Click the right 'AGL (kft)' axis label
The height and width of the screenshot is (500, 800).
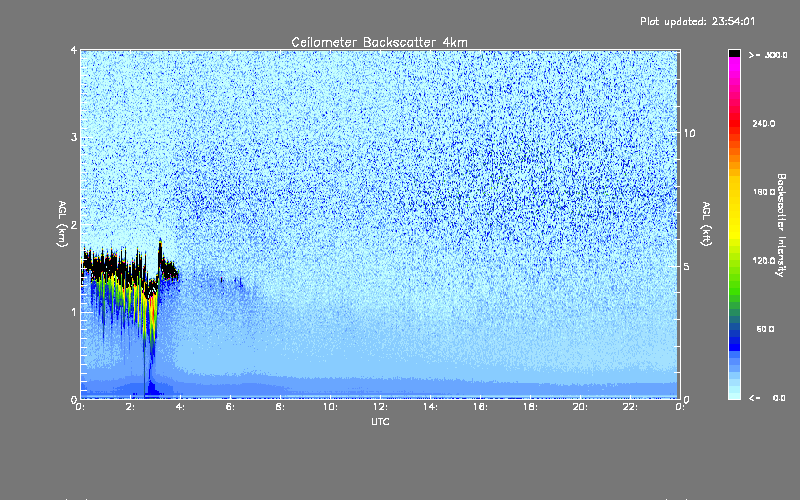coord(707,224)
